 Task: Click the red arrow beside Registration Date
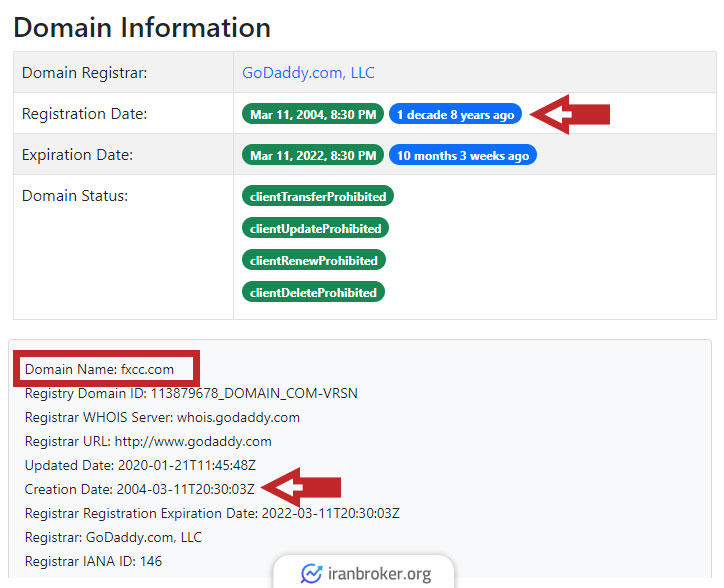pos(569,115)
